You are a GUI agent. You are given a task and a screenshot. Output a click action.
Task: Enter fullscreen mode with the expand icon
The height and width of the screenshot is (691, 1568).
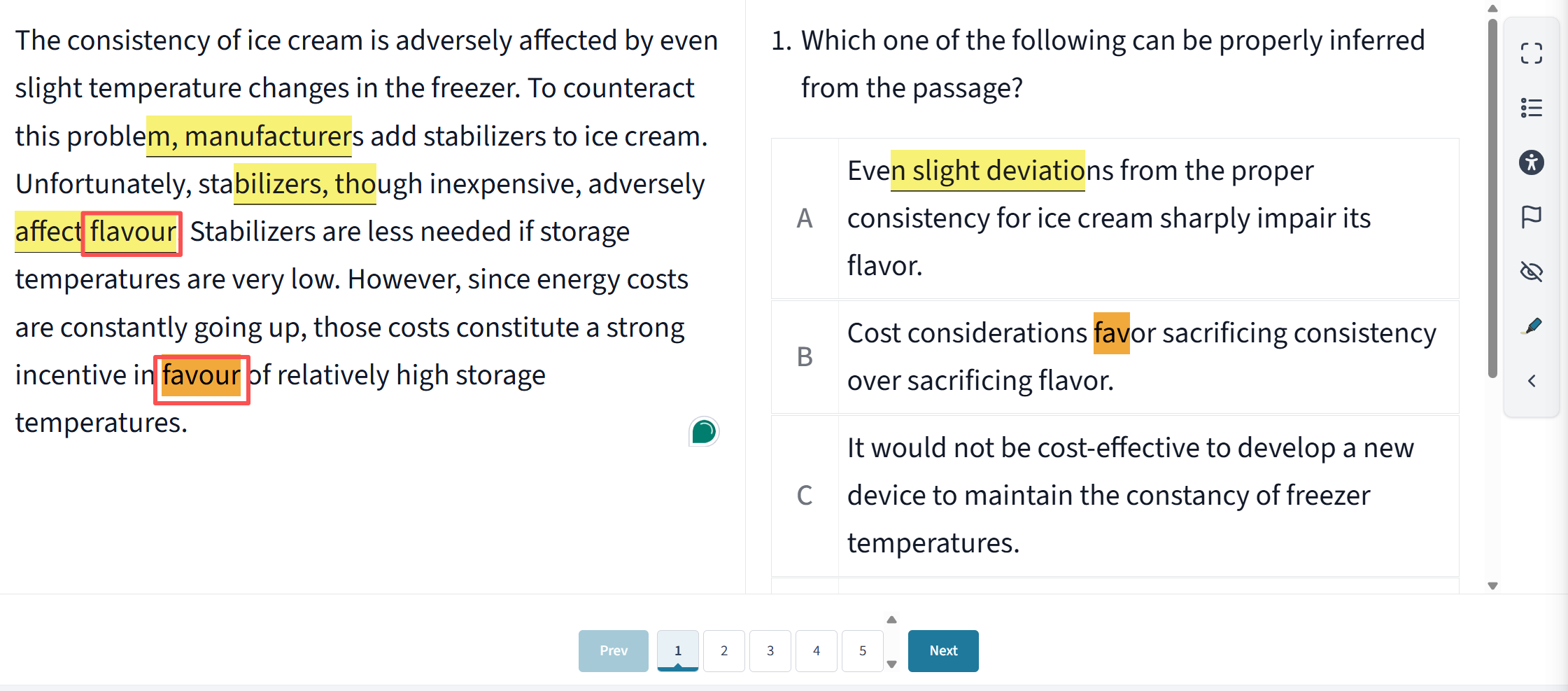[1531, 54]
